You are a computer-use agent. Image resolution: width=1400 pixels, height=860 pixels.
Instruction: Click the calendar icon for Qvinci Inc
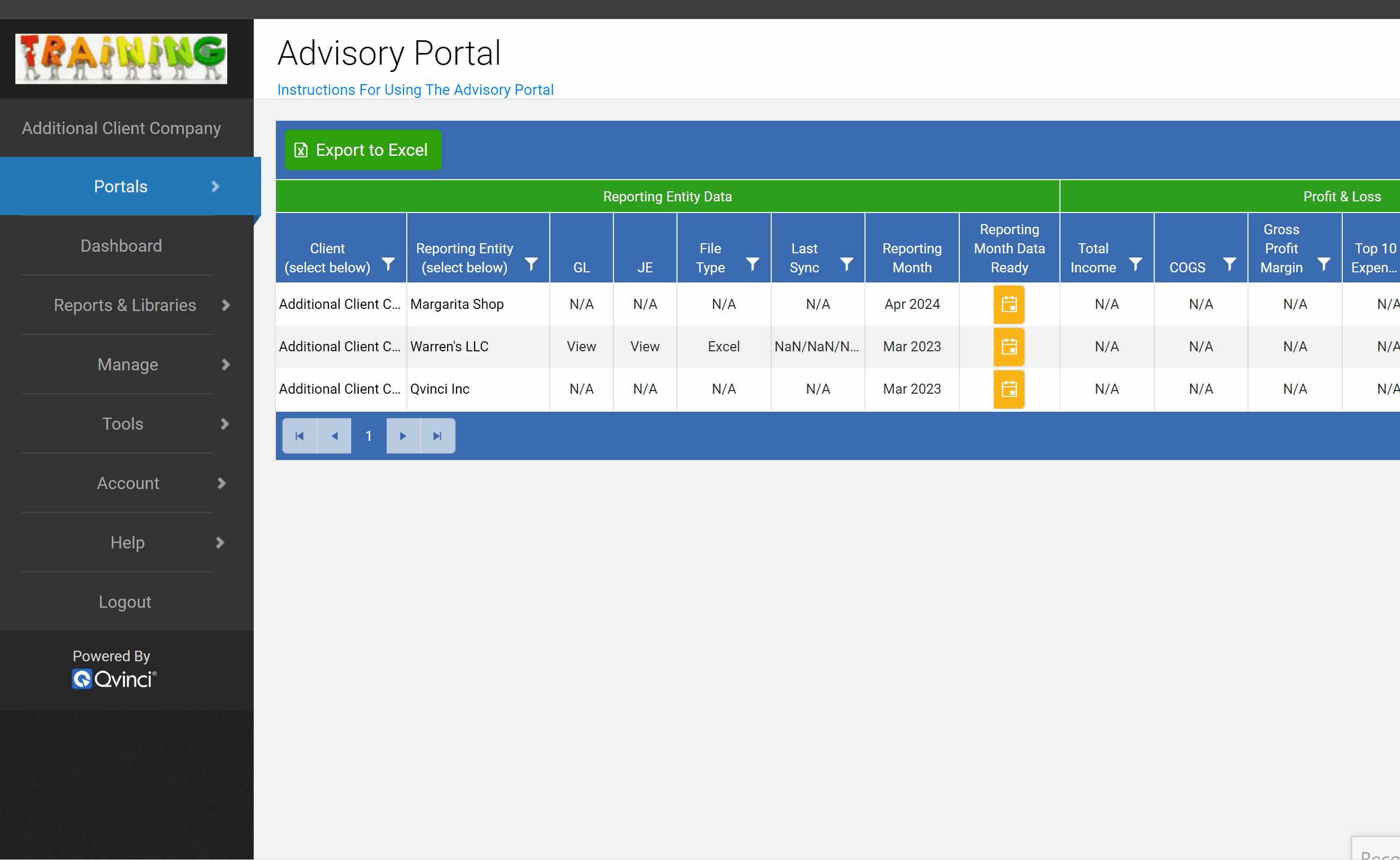tap(1009, 389)
